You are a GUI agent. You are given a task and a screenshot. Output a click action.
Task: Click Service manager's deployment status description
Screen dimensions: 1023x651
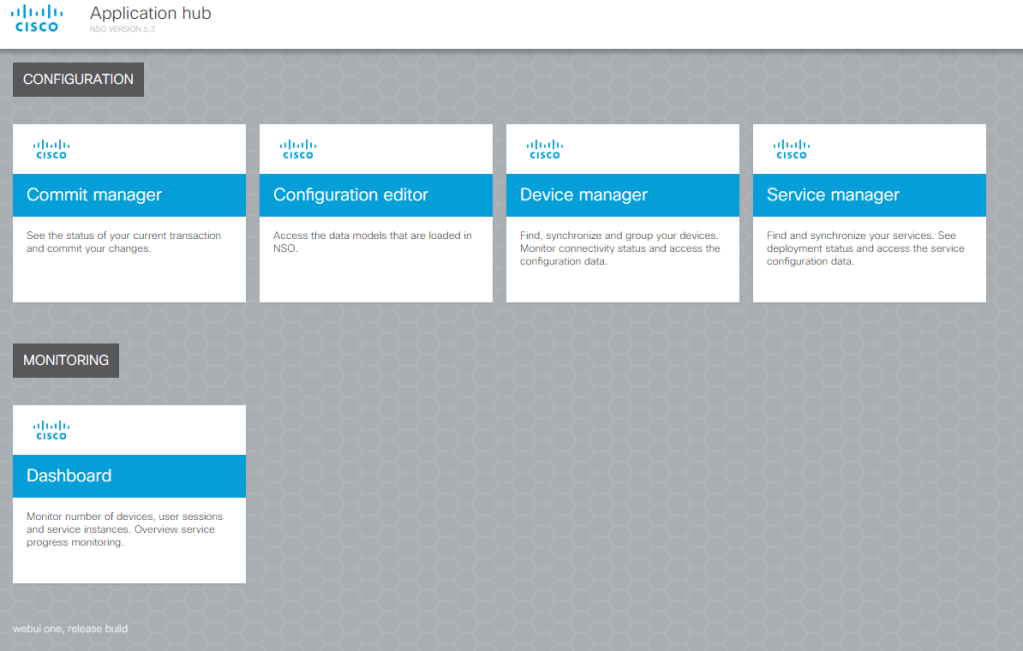tap(866, 249)
